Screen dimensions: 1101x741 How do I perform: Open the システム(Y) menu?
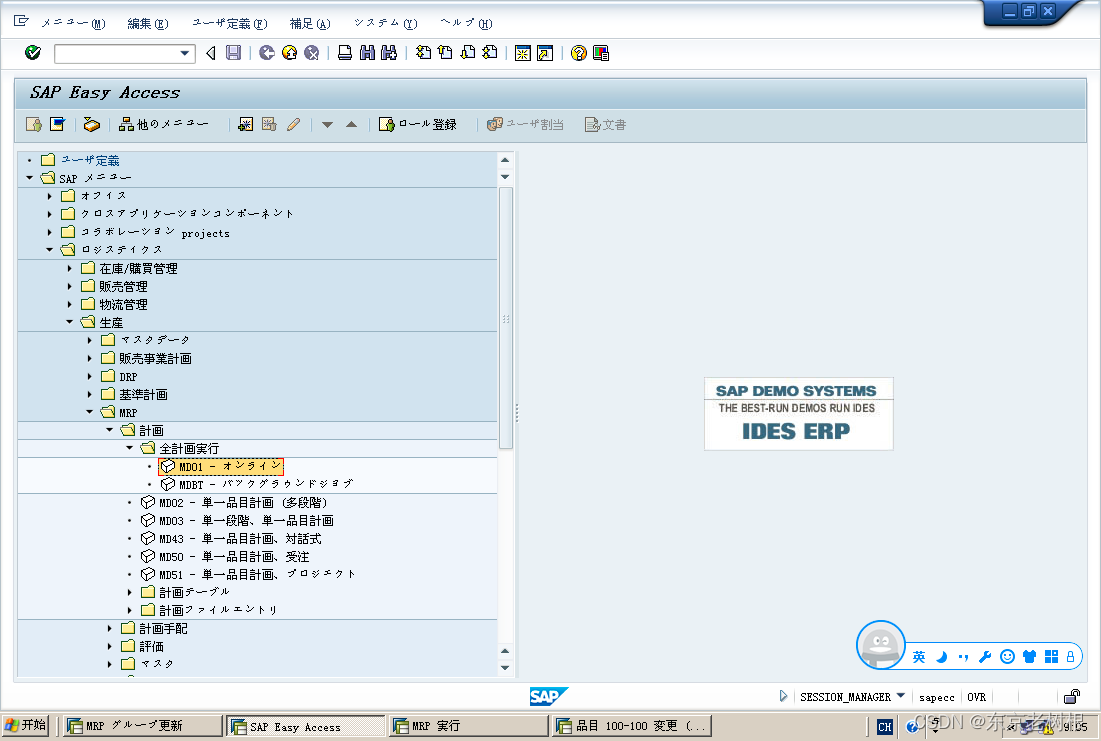tap(385, 23)
